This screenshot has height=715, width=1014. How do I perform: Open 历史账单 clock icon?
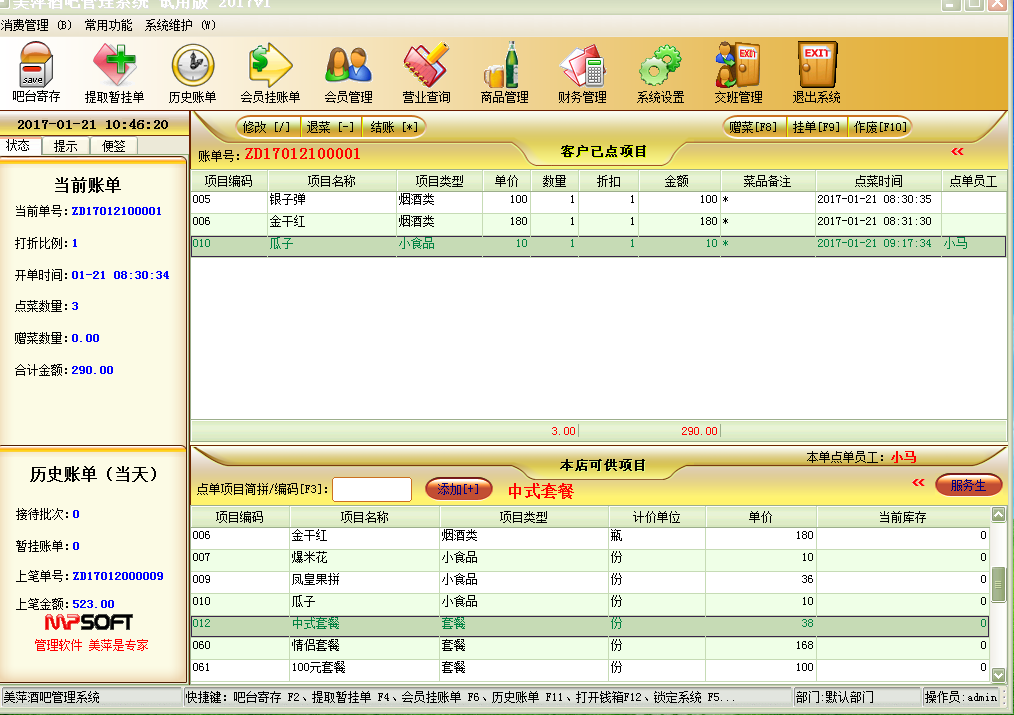pos(192,72)
